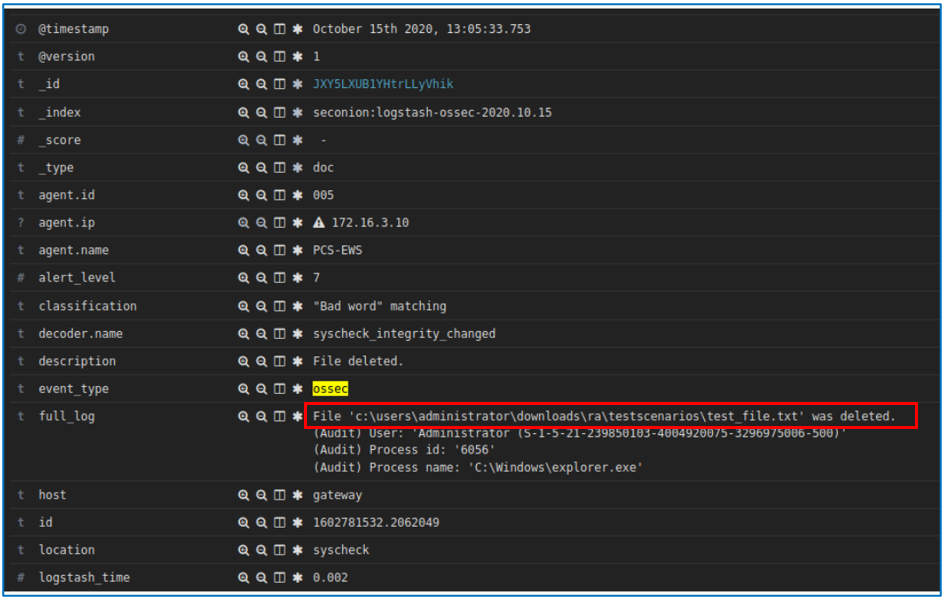Toggle column for agent.id field
The width and height of the screenshot is (946, 600).
click(x=279, y=195)
